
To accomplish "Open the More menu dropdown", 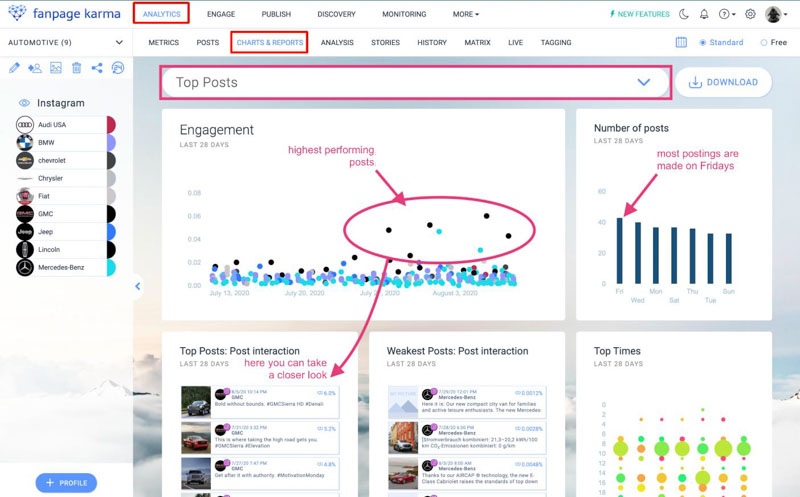I will tap(465, 15).
